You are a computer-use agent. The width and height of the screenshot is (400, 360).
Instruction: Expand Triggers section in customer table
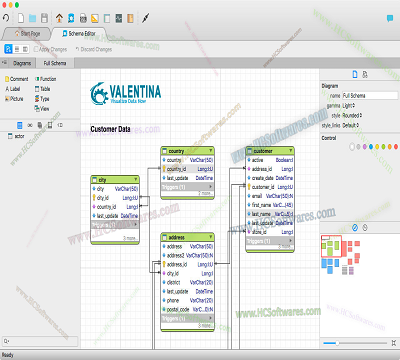tap(270, 241)
